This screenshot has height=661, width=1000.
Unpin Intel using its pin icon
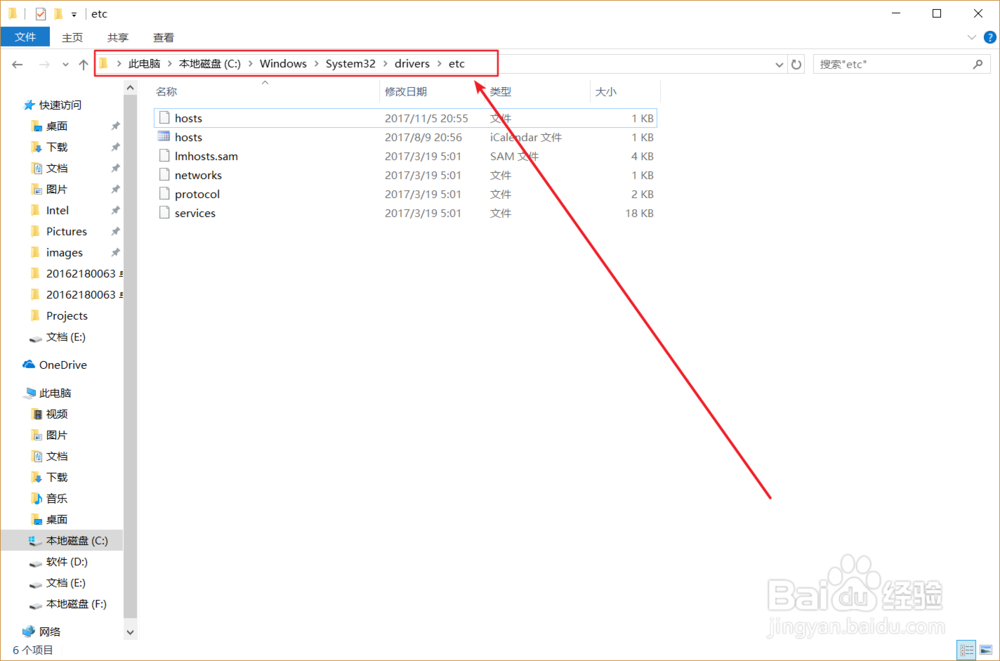pyautogui.click(x=115, y=211)
